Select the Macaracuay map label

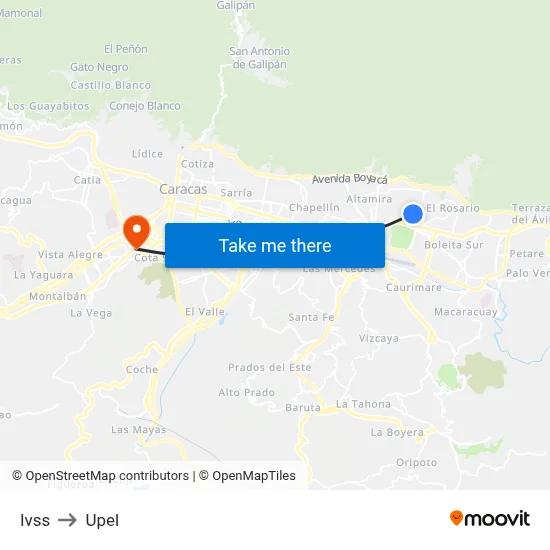(465, 311)
